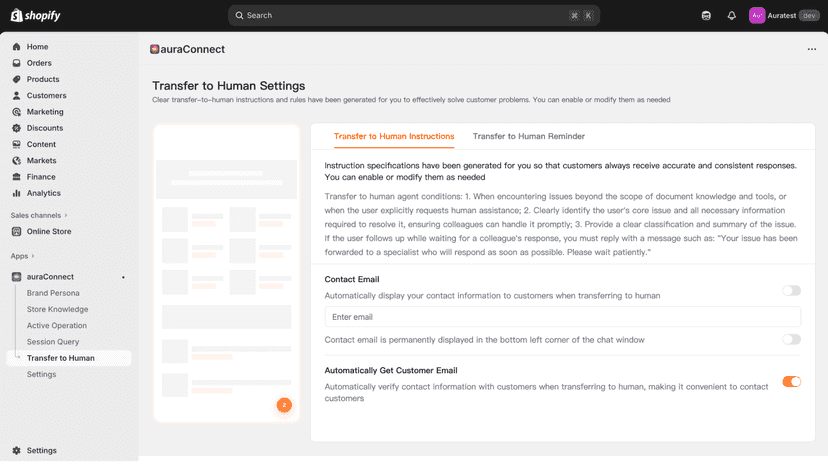
Task: Click the Orders icon in sidebar
Action: pyautogui.click(x=16, y=63)
